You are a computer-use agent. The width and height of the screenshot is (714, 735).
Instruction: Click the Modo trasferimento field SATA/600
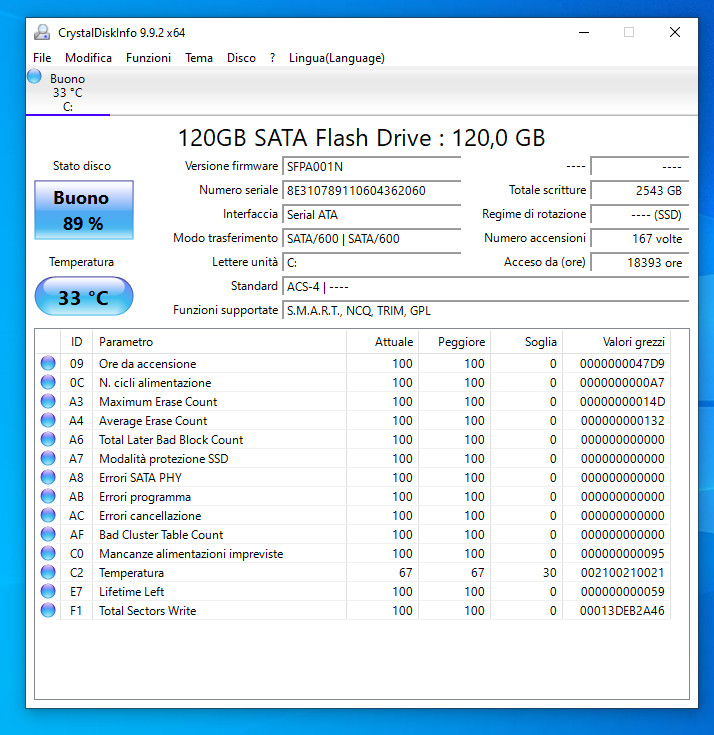(372, 239)
